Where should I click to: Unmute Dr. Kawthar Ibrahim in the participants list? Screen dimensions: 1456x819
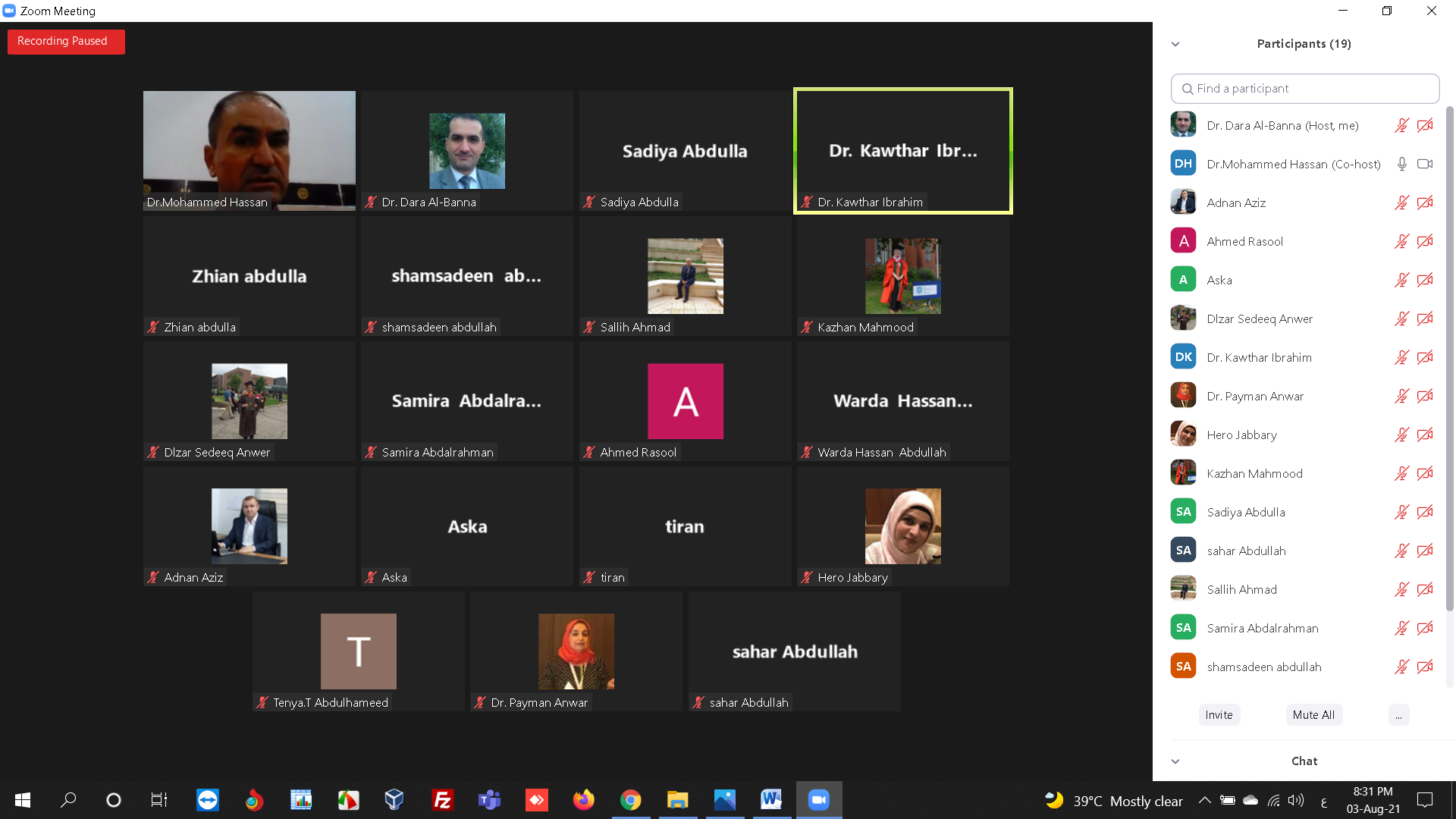1401,357
